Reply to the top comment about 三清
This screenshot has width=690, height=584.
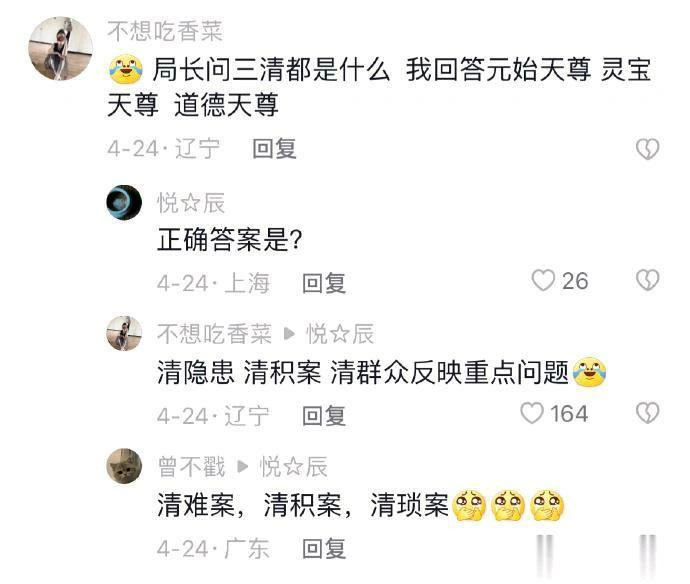click(274, 149)
